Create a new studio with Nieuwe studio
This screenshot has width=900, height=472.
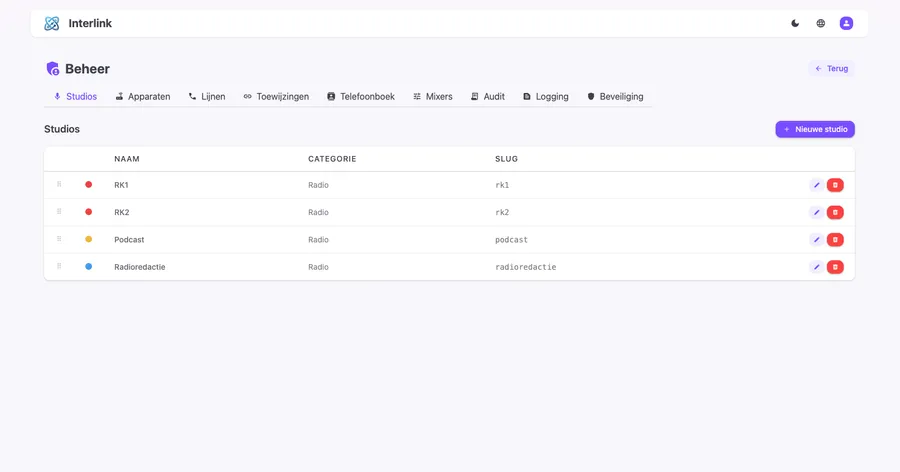(x=815, y=129)
